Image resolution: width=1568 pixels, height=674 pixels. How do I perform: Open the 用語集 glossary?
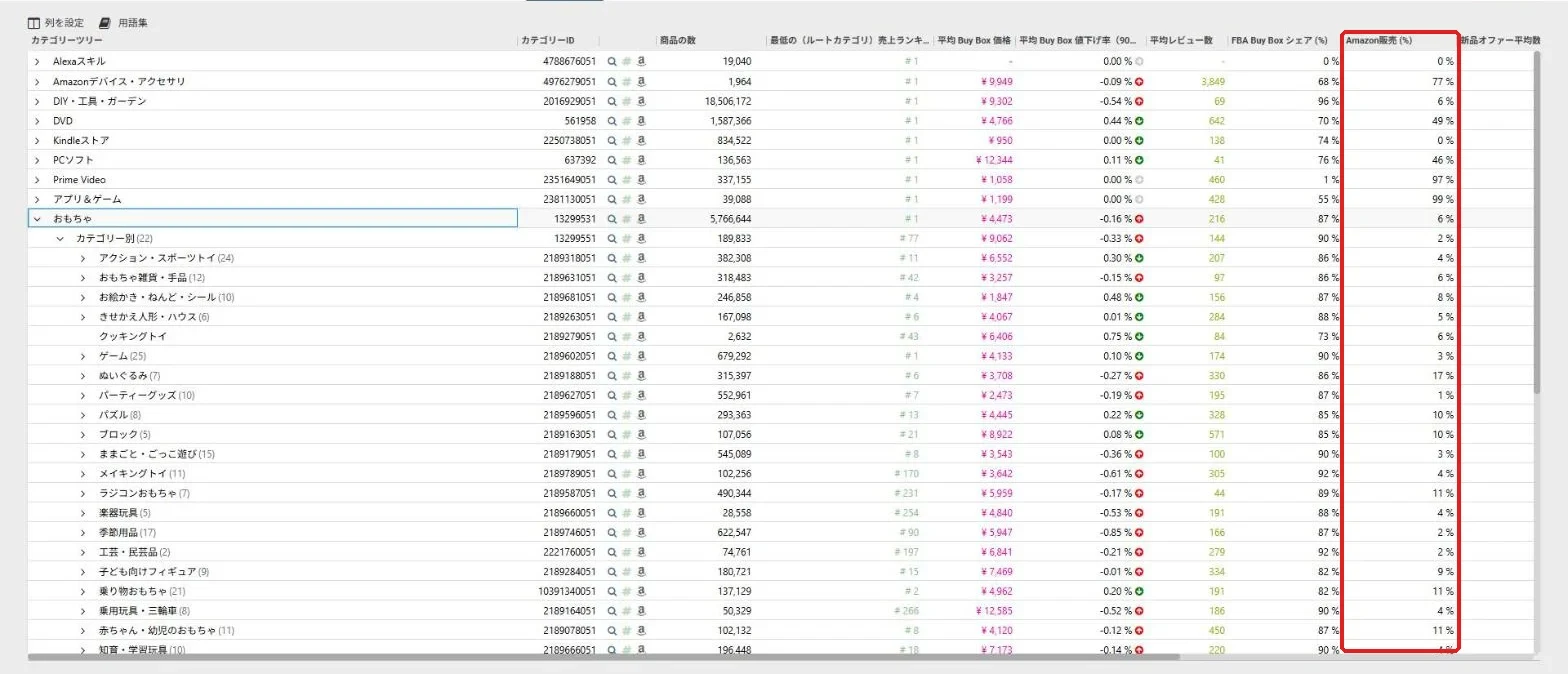pyautogui.click(x=123, y=22)
